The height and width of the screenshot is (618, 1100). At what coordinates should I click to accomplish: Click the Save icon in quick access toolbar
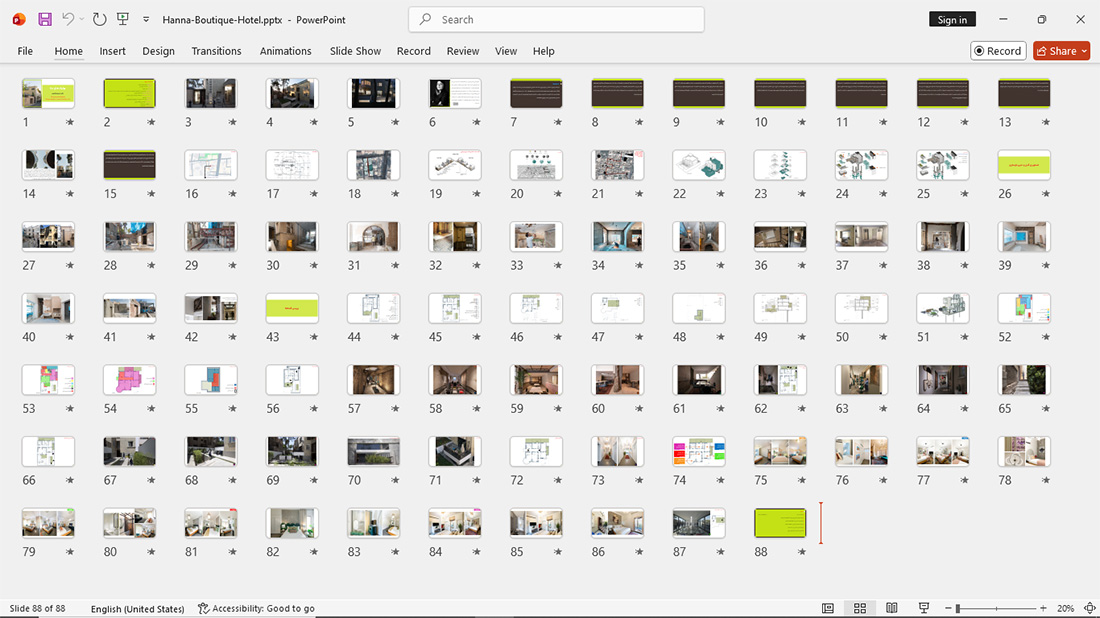coord(45,20)
